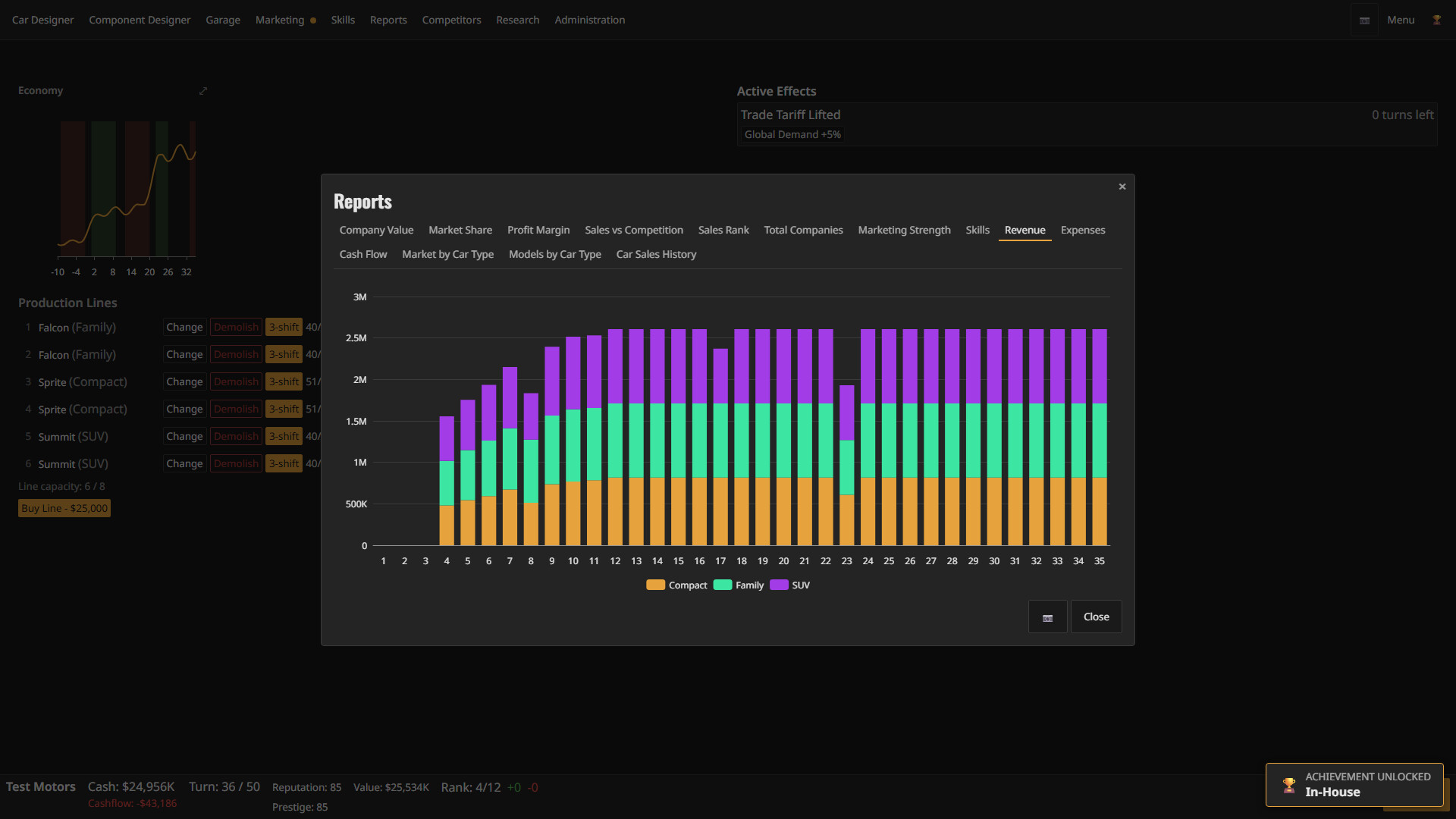Click the Close button in Reports

tap(1096, 617)
